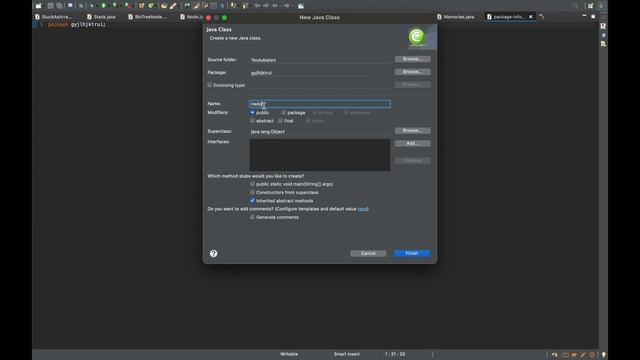Switch to Node.java editor tab
This screenshot has height=360, width=640.
[191, 17]
